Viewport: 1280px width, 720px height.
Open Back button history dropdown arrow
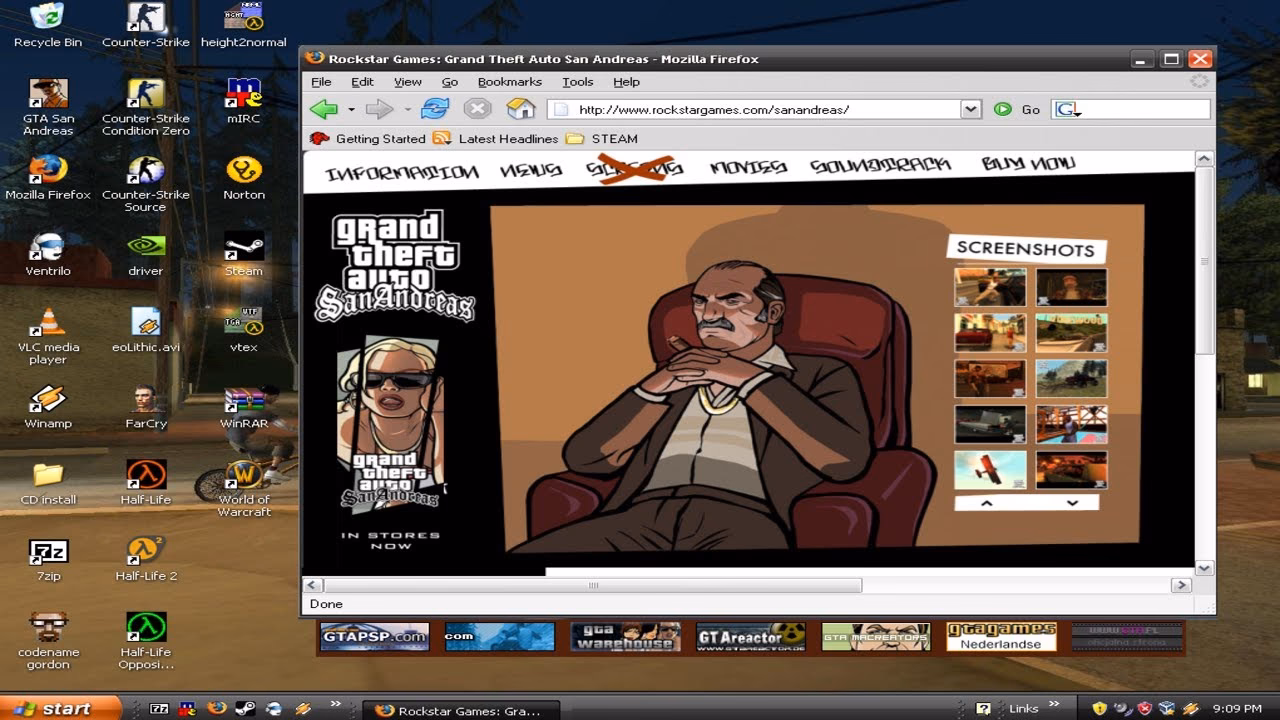pyautogui.click(x=351, y=110)
